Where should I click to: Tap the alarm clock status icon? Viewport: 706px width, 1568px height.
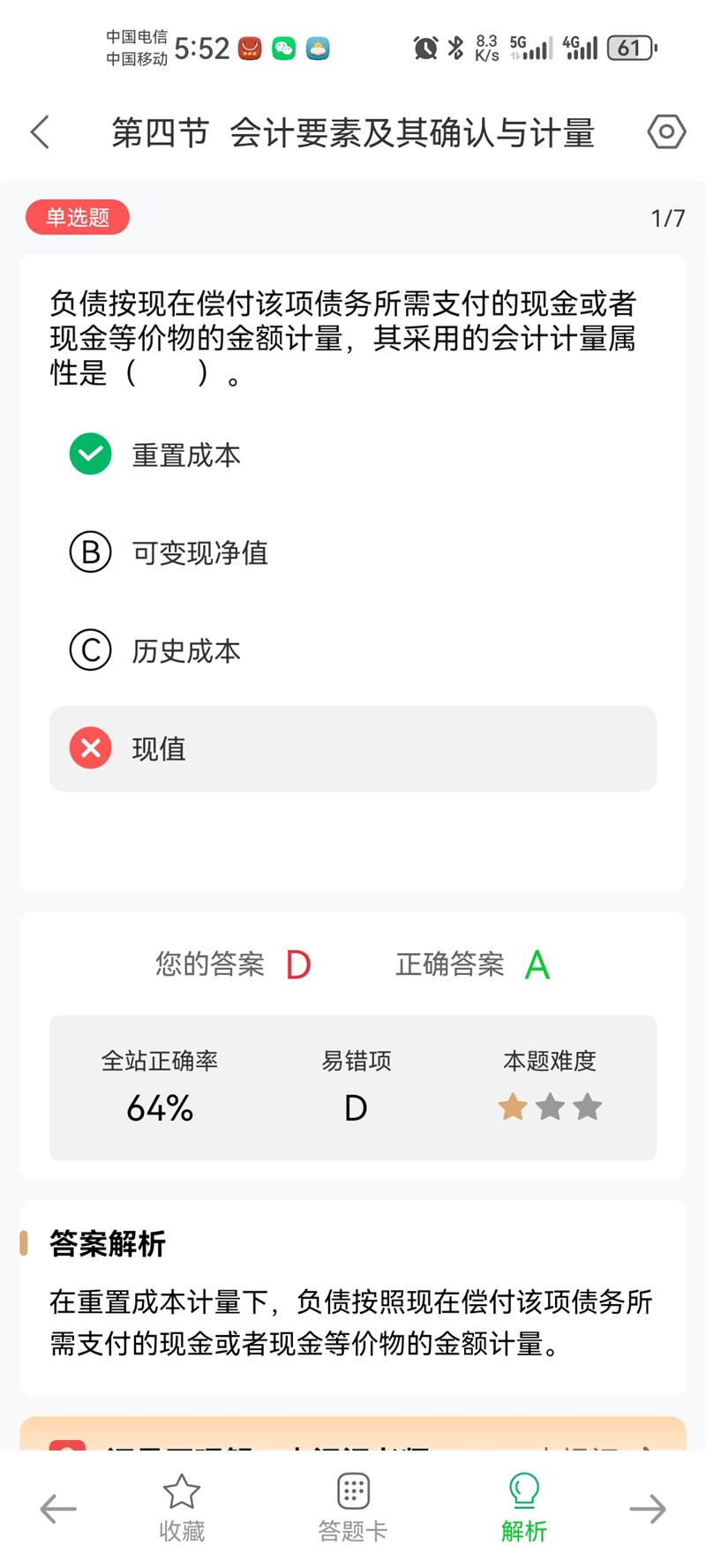tap(425, 48)
